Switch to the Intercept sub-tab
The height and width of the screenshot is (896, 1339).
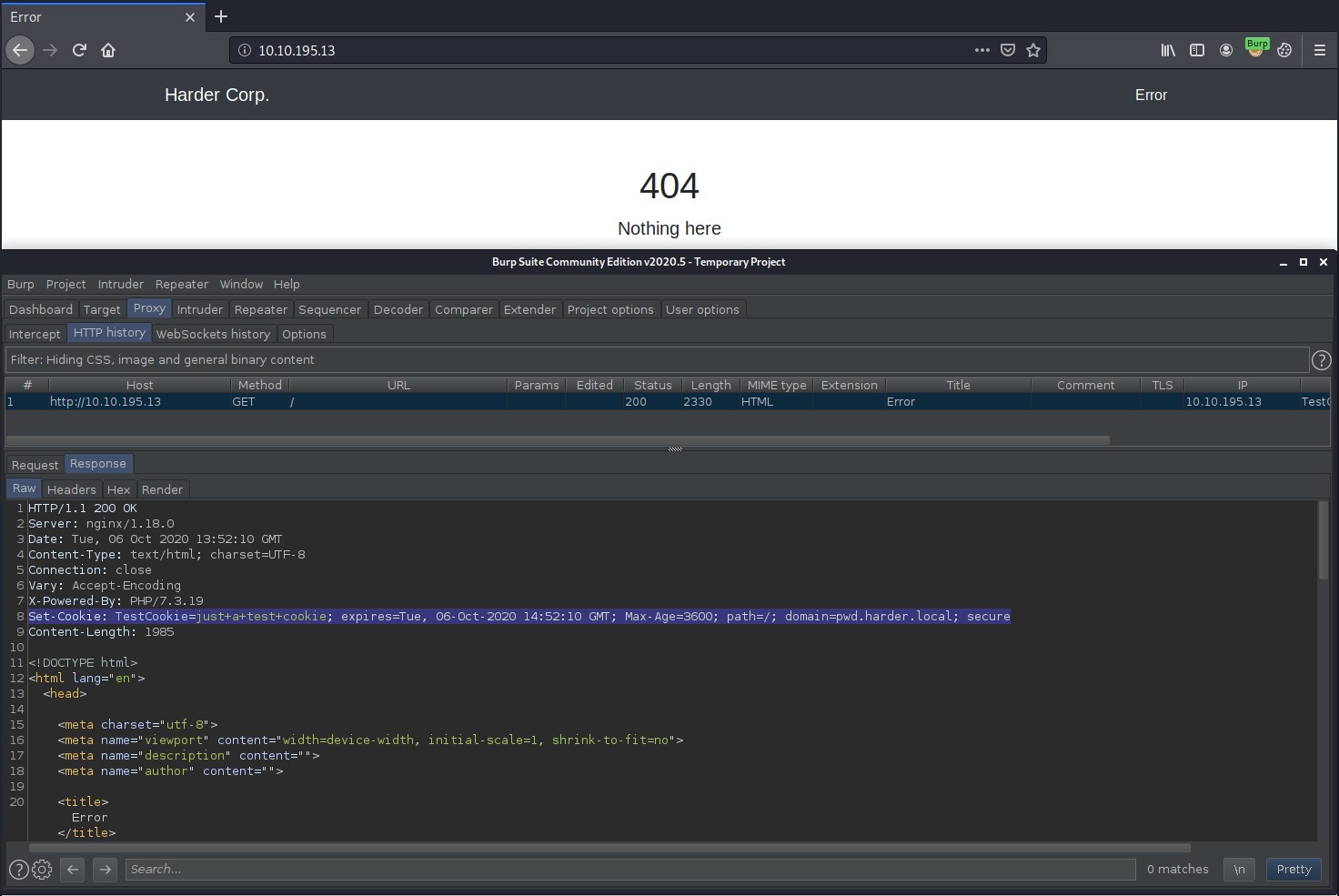[x=35, y=335]
